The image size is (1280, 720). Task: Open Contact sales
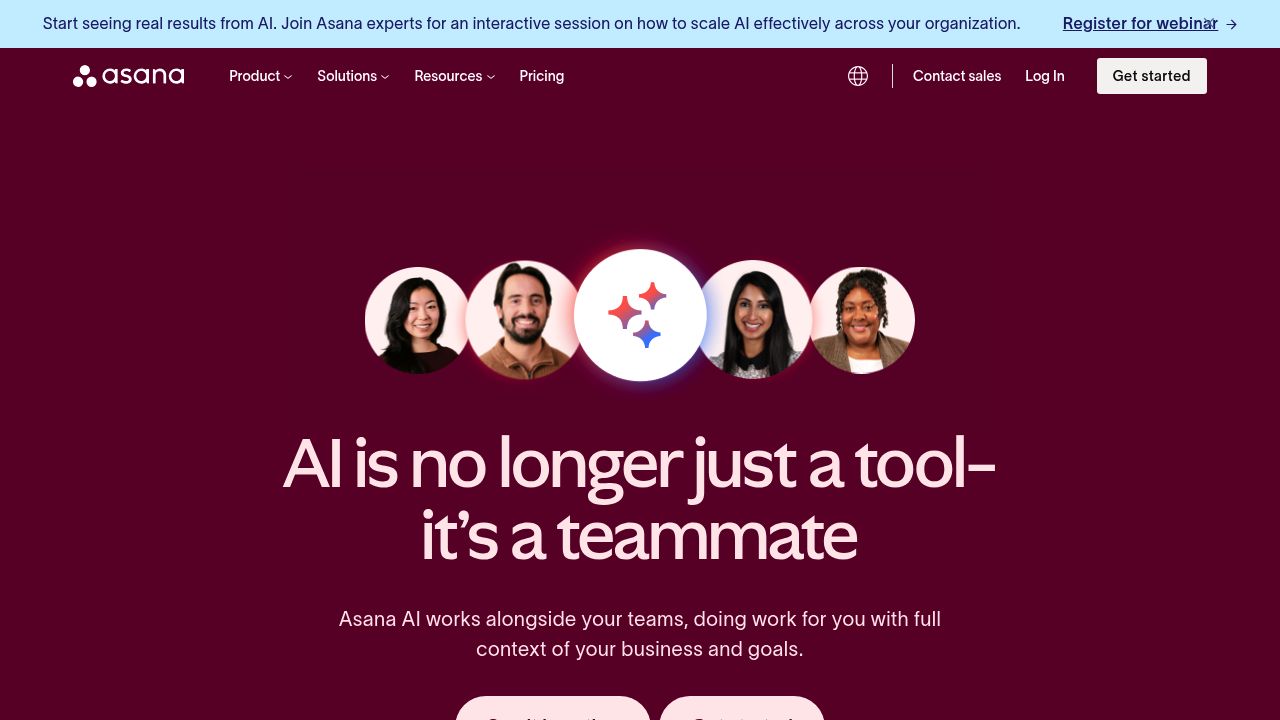(x=957, y=76)
